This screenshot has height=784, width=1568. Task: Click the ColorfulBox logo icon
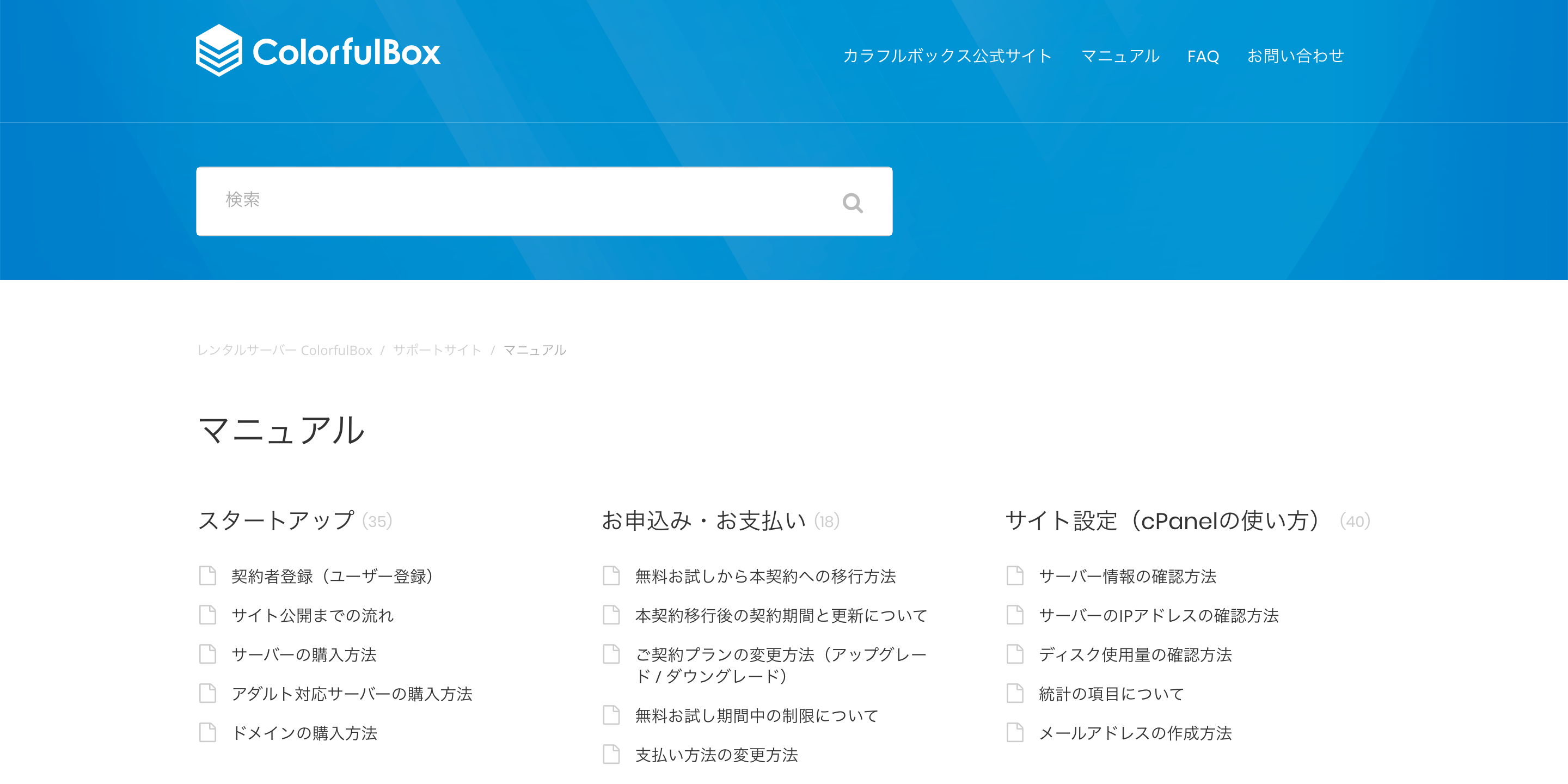coord(218,51)
